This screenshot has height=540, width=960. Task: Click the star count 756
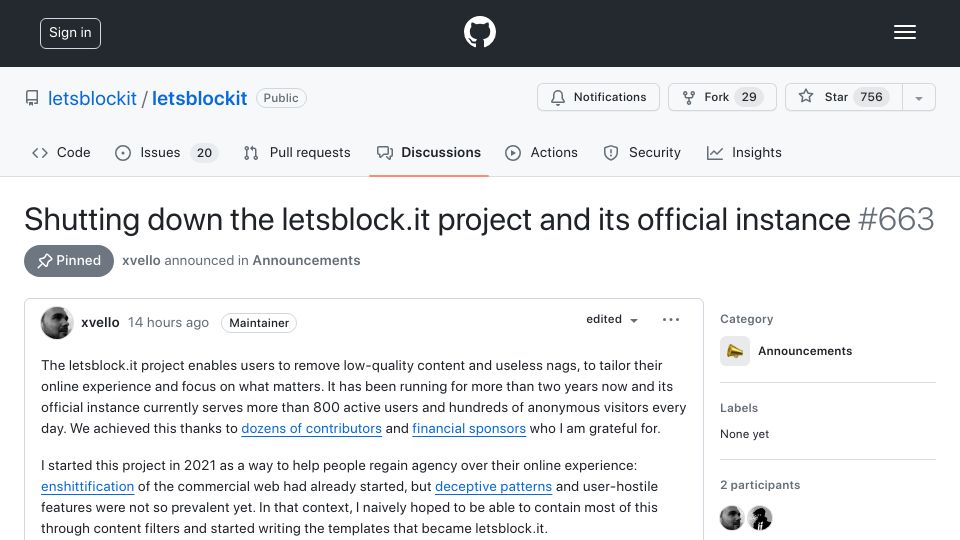[871, 97]
